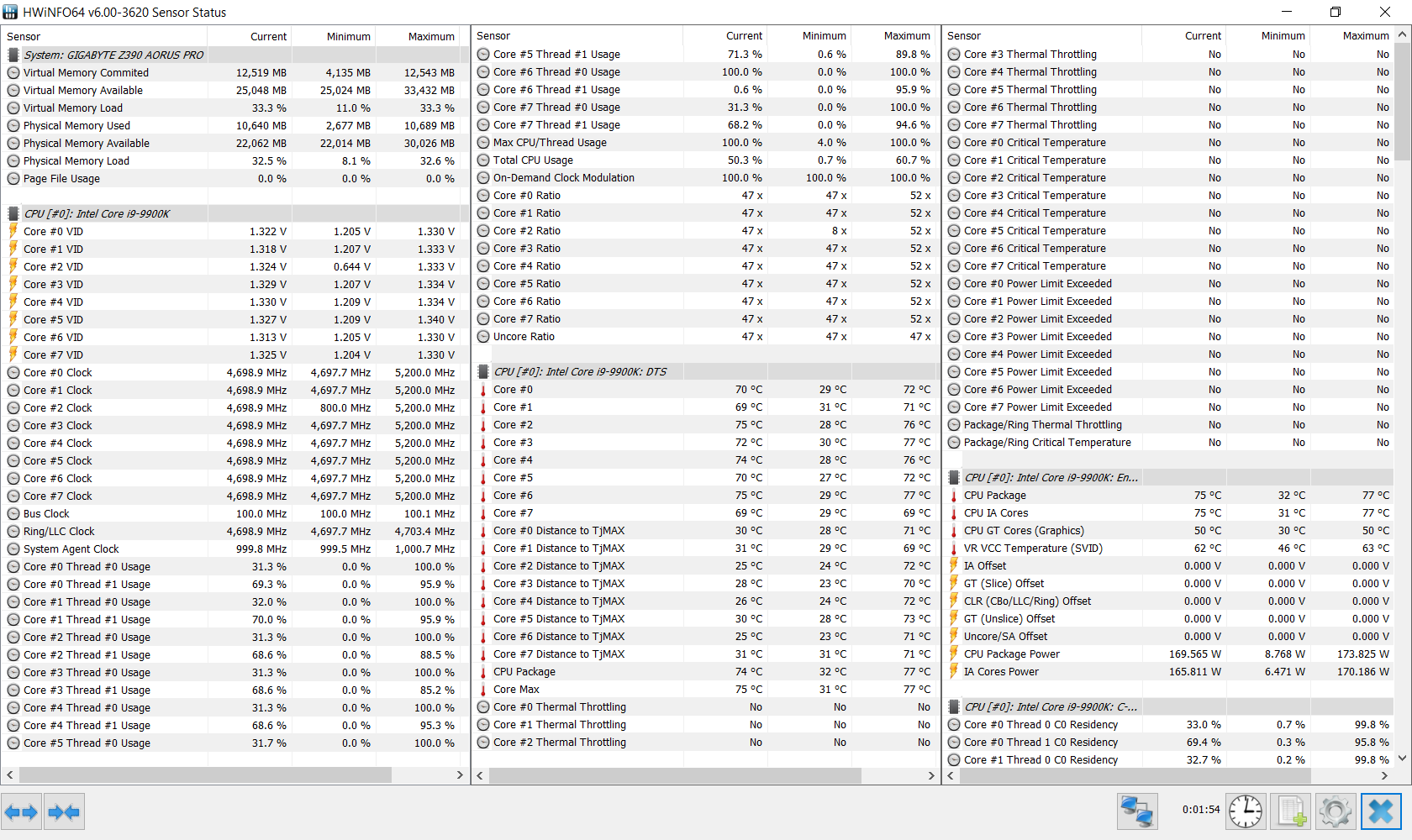Viewport: 1412px width, 840px height.
Task: Select the CLR (CBo/LLC/Ring) Offset label
Action: click(1028, 601)
